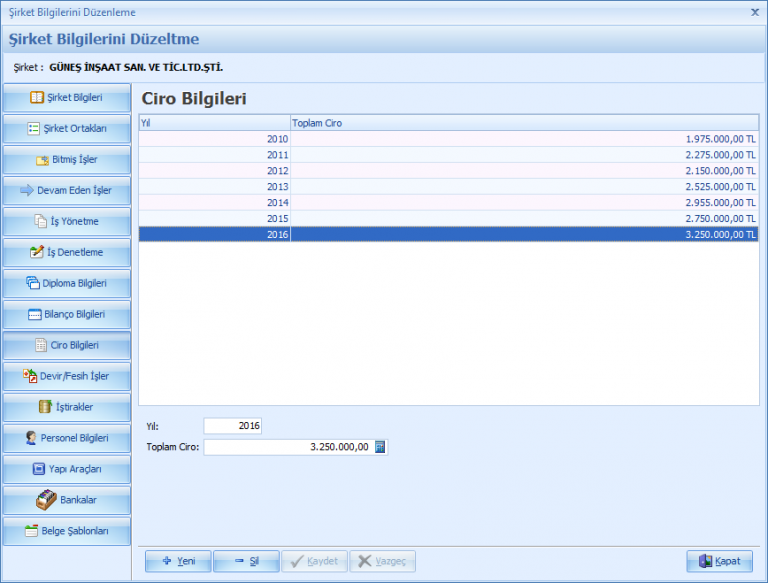
Task: Click the İştirakler icon
Action: 44,407
